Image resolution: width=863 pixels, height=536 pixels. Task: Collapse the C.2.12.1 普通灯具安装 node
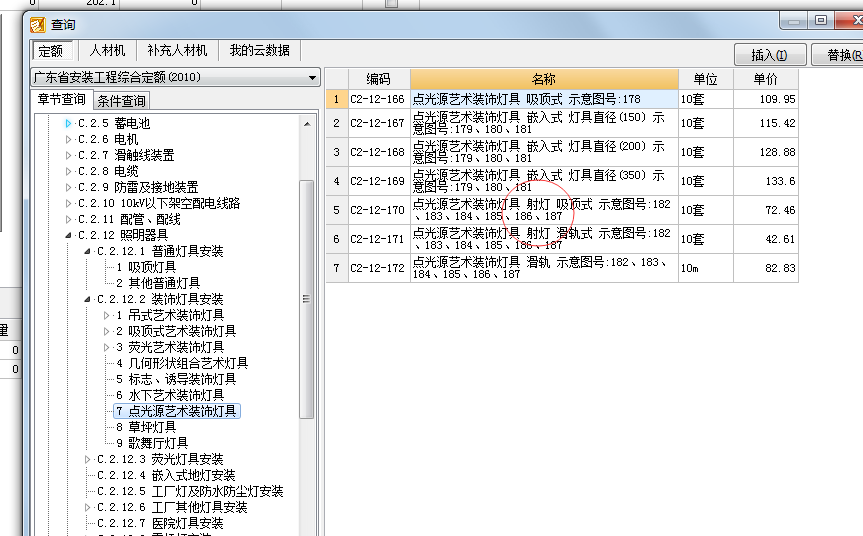click(87, 251)
